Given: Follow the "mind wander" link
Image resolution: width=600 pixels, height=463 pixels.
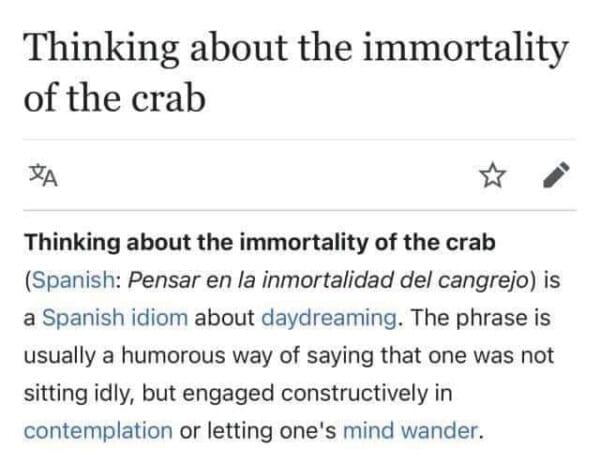Looking at the screenshot, I should click(398, 431).
